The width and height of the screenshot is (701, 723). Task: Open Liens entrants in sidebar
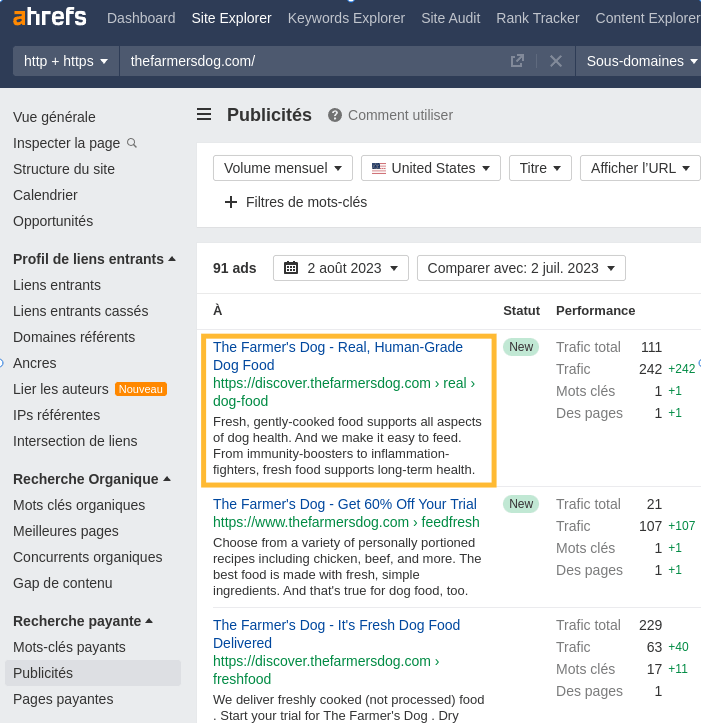tap(57, 285)
